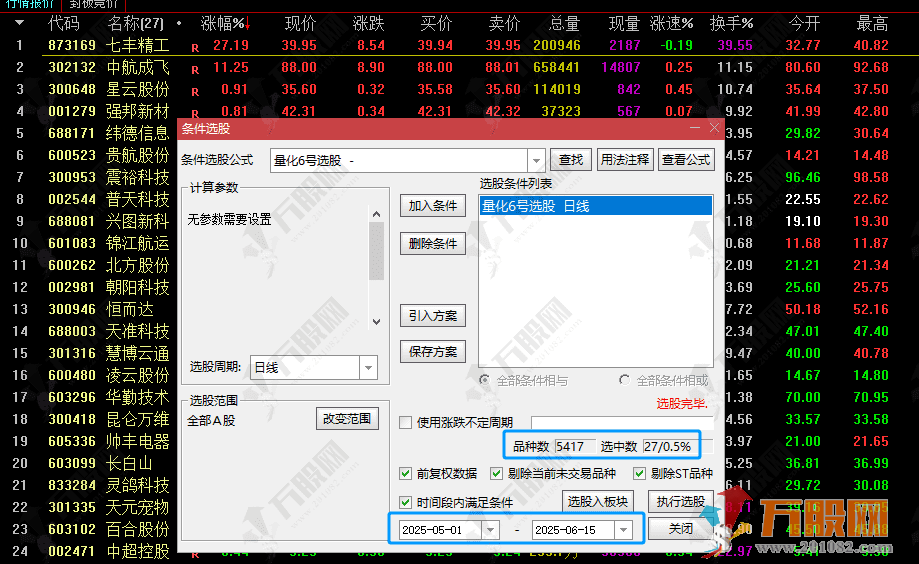Toggle 使用涨跌不定周期 checkbox

tap(405, 422)
